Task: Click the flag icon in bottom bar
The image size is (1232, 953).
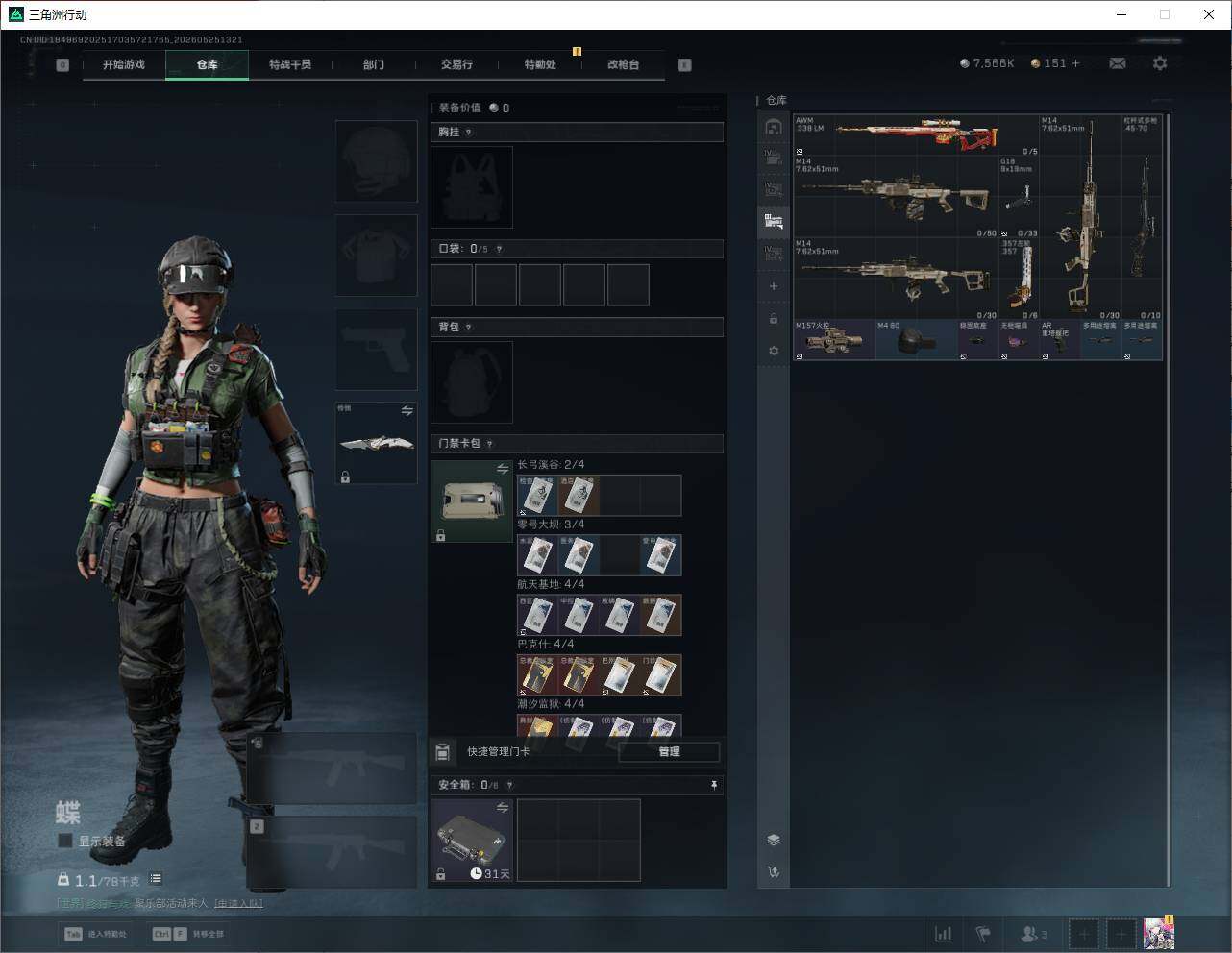Action: pos(983,934)
